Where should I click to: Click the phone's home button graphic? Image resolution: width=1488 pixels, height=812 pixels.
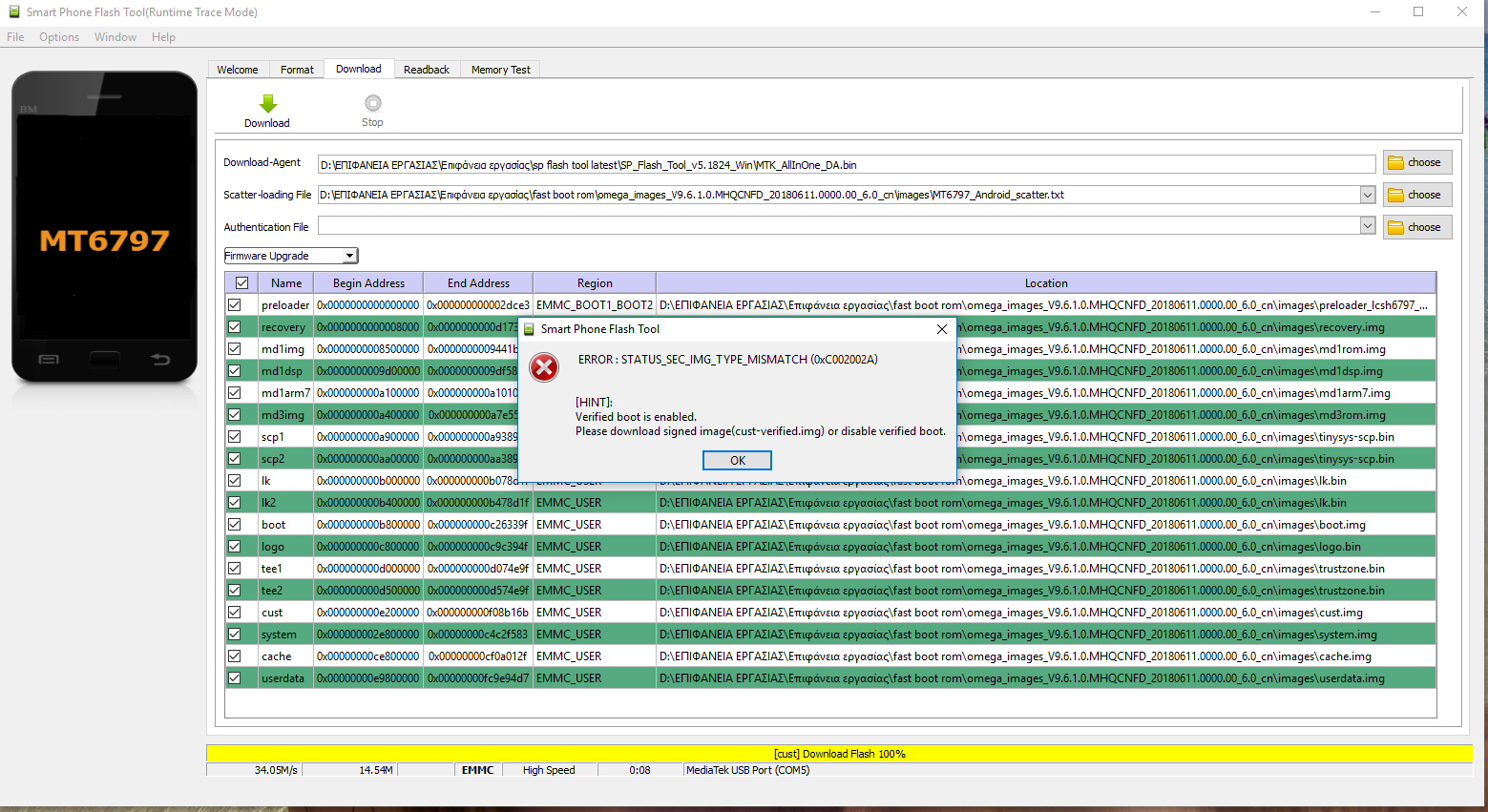[x=105, y=360]
